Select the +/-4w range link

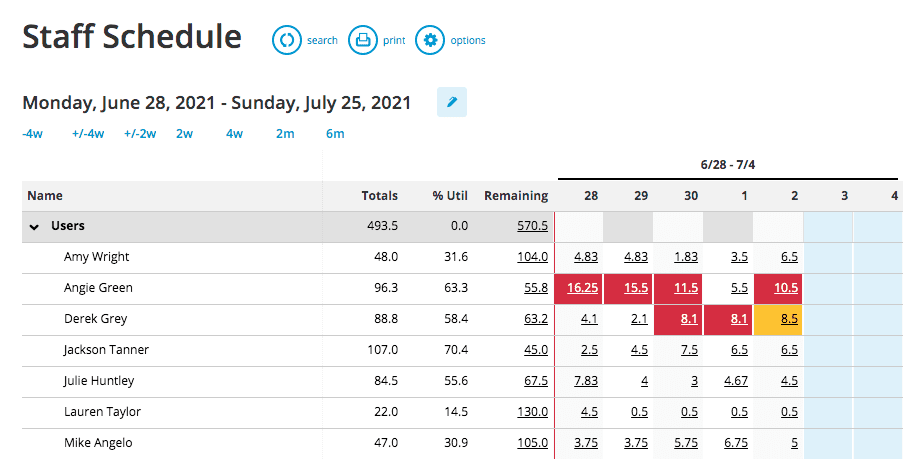point(88,134)
